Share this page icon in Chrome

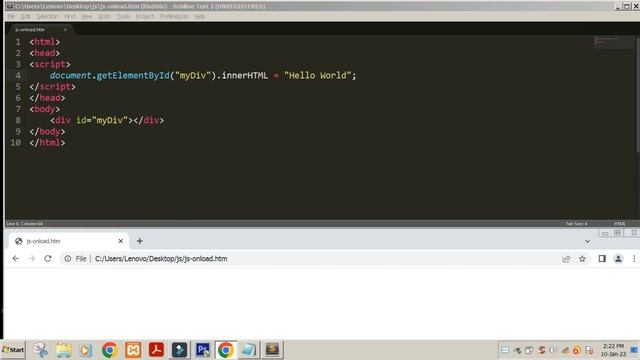566,259
